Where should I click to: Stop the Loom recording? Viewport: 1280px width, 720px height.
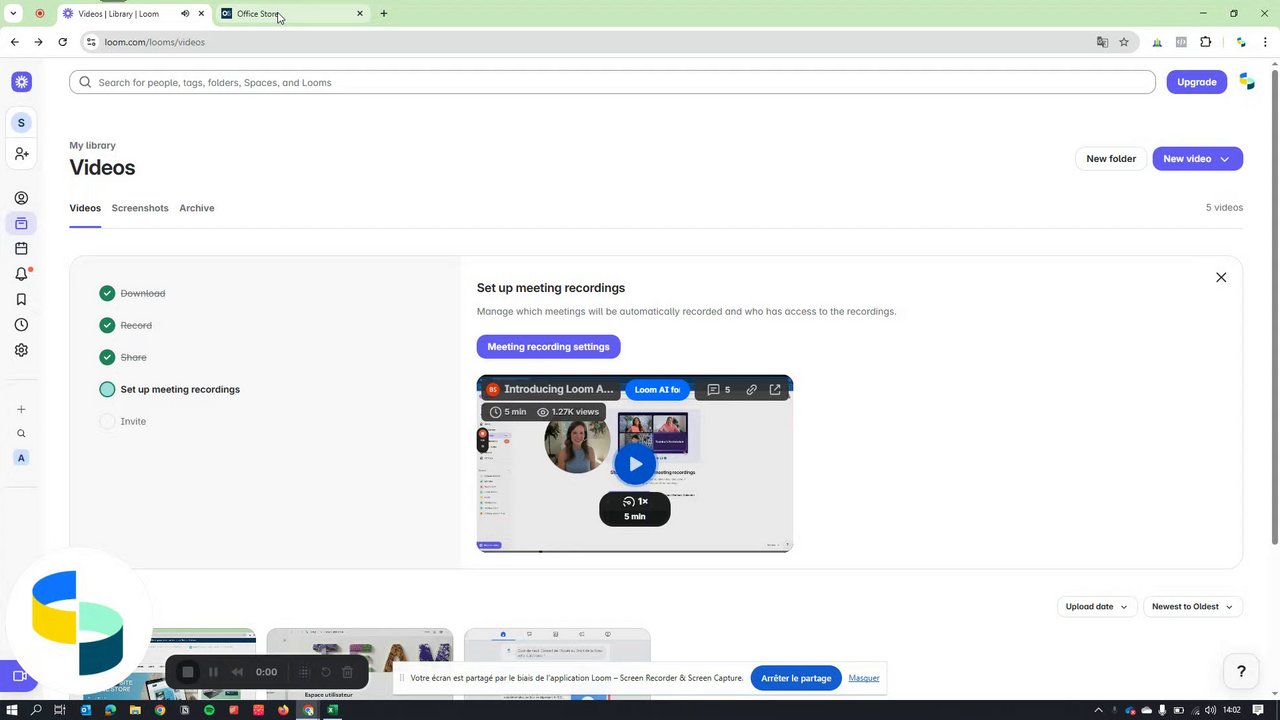coord(187,672)
